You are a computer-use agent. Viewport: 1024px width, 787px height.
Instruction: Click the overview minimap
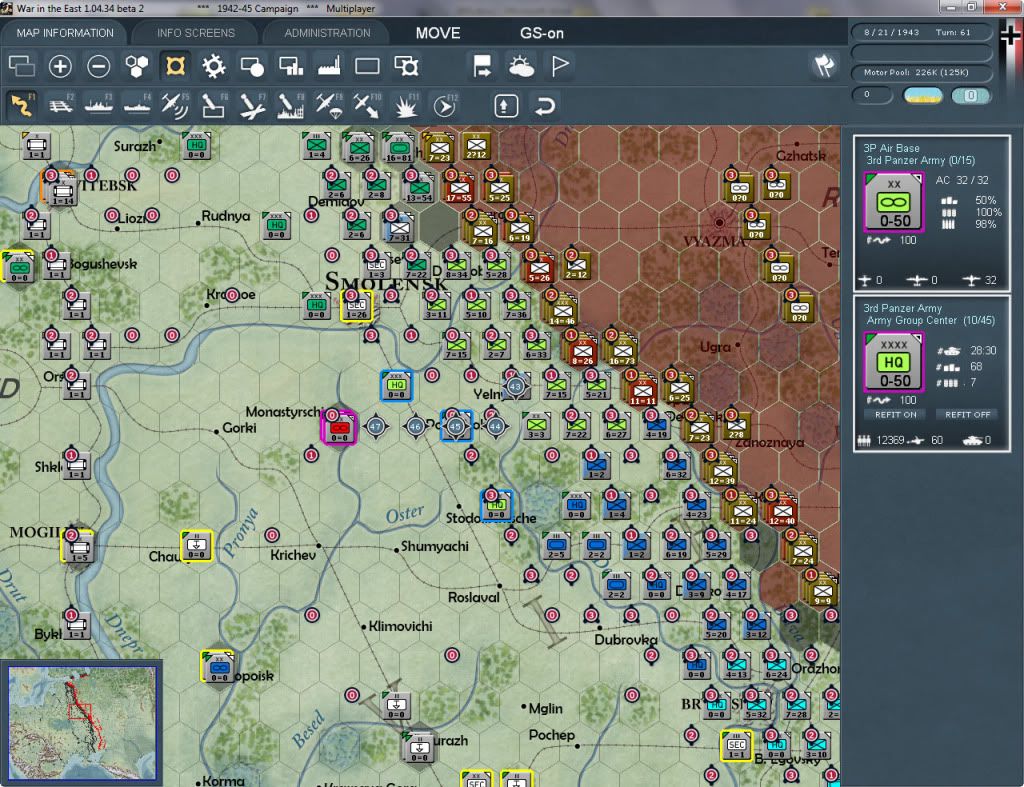point(82,722)
